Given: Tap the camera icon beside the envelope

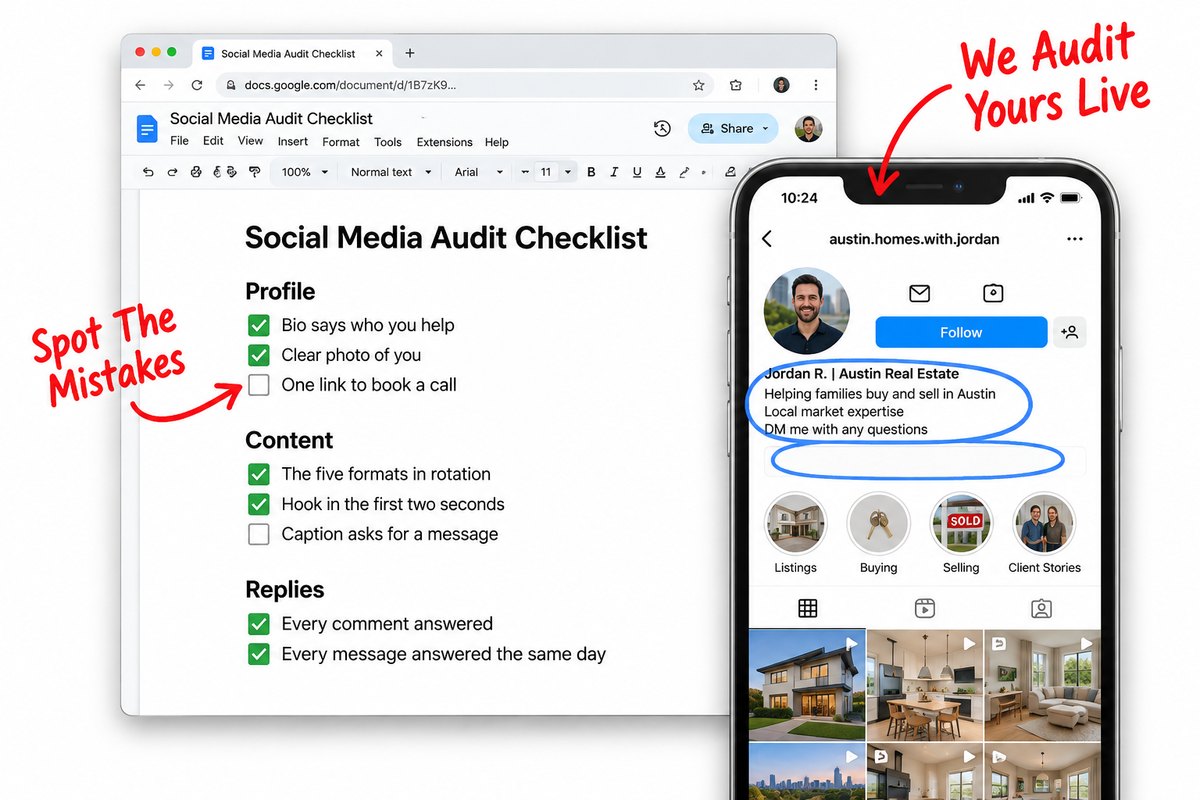Looking at the screenshot, I should tap(993, 293).
